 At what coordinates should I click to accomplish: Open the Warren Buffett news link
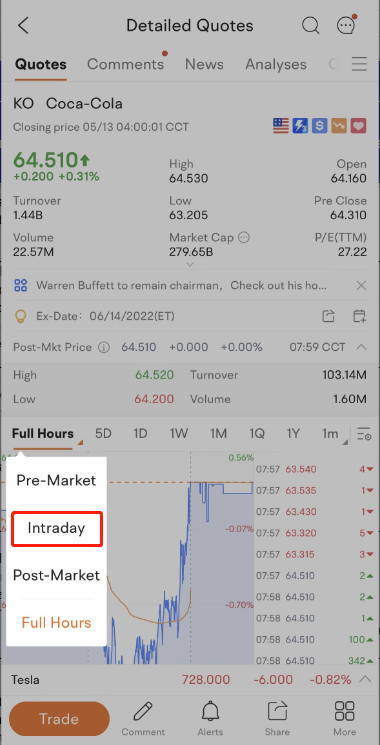[181, 286]
